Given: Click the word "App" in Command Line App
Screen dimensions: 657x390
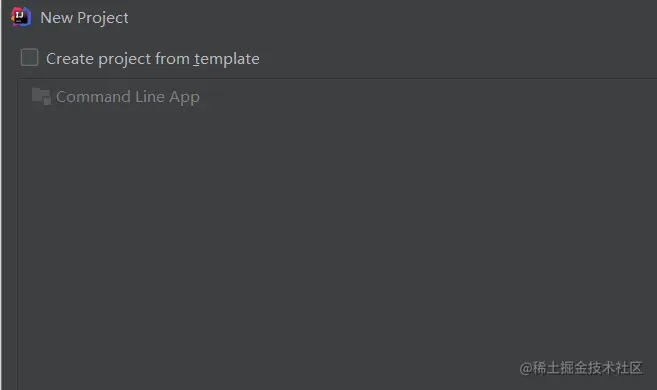Looking at the screenshot, I should [184, 97].
